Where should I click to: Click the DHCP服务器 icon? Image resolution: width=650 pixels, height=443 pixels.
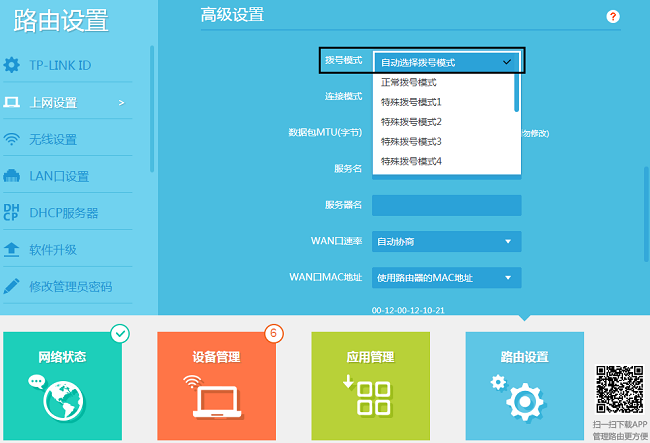click(12, 212)
